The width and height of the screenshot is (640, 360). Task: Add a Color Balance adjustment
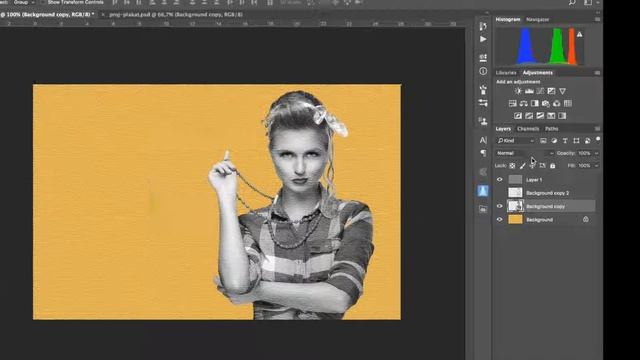[524, 104]
